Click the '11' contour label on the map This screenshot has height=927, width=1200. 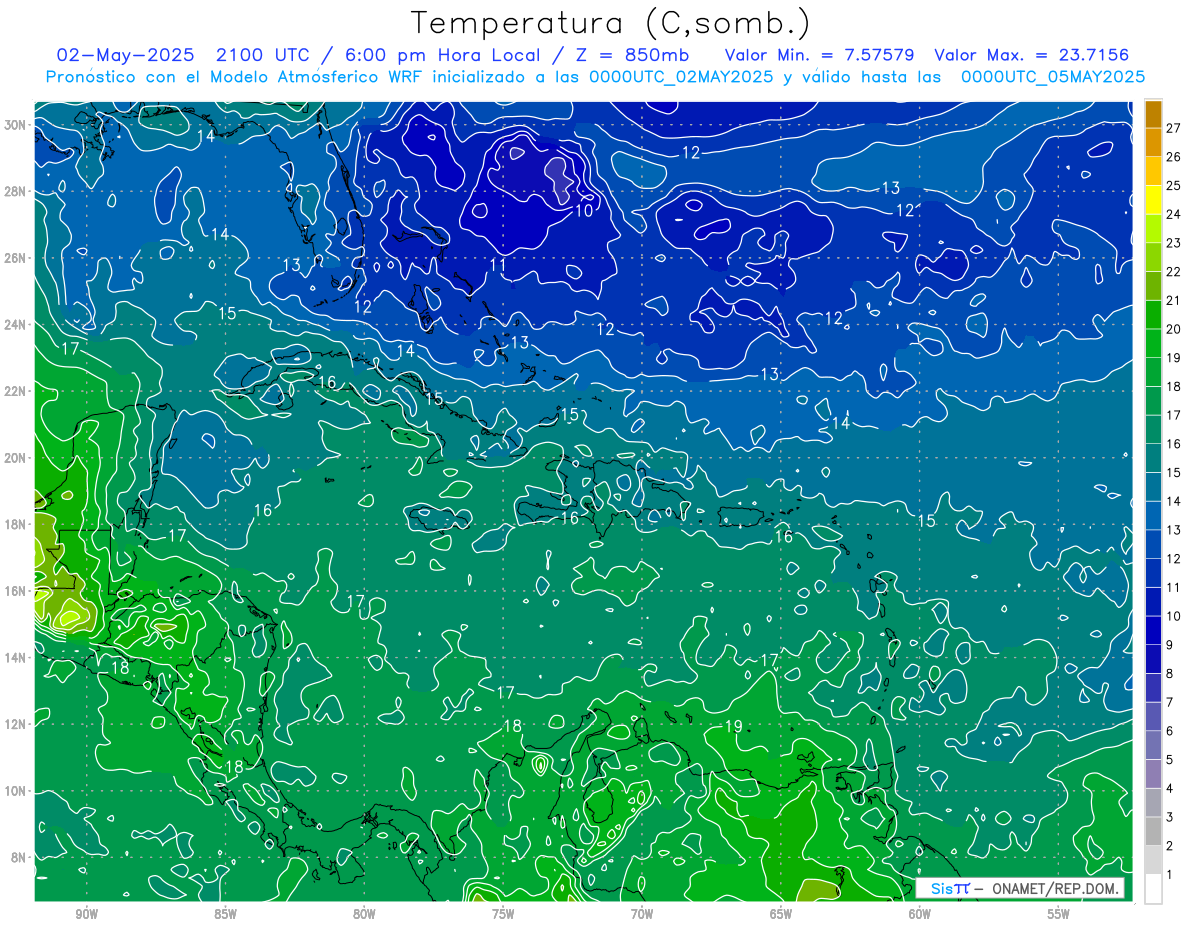498,265
